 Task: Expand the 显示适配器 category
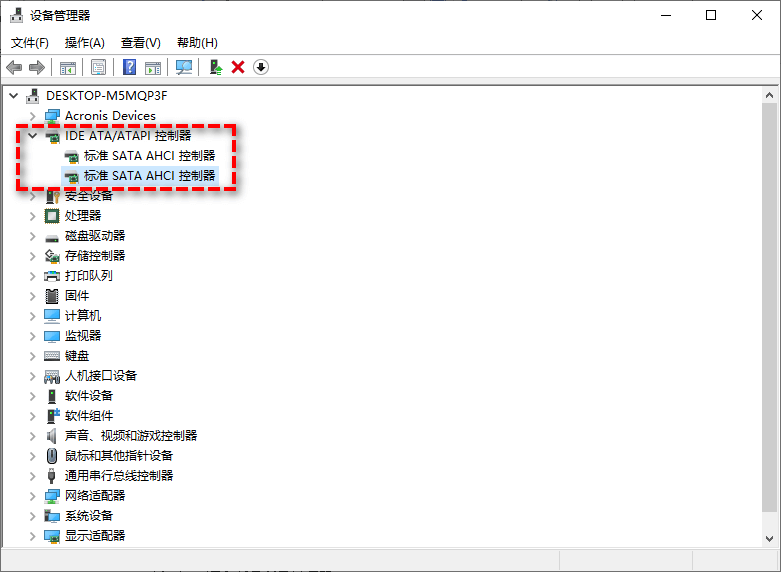tap(32, 536)
